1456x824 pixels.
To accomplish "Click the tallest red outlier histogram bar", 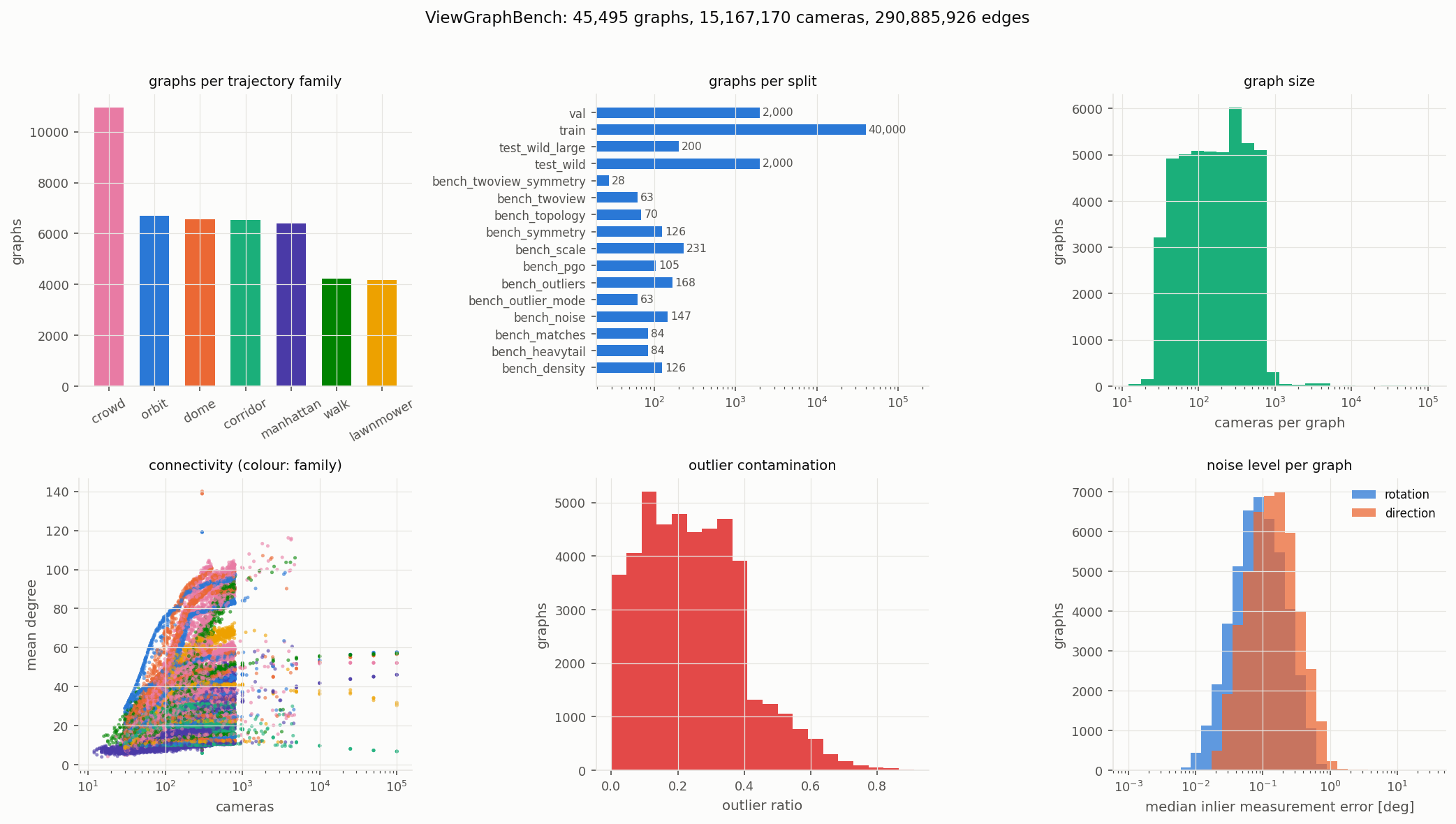I will click(649, 631).
